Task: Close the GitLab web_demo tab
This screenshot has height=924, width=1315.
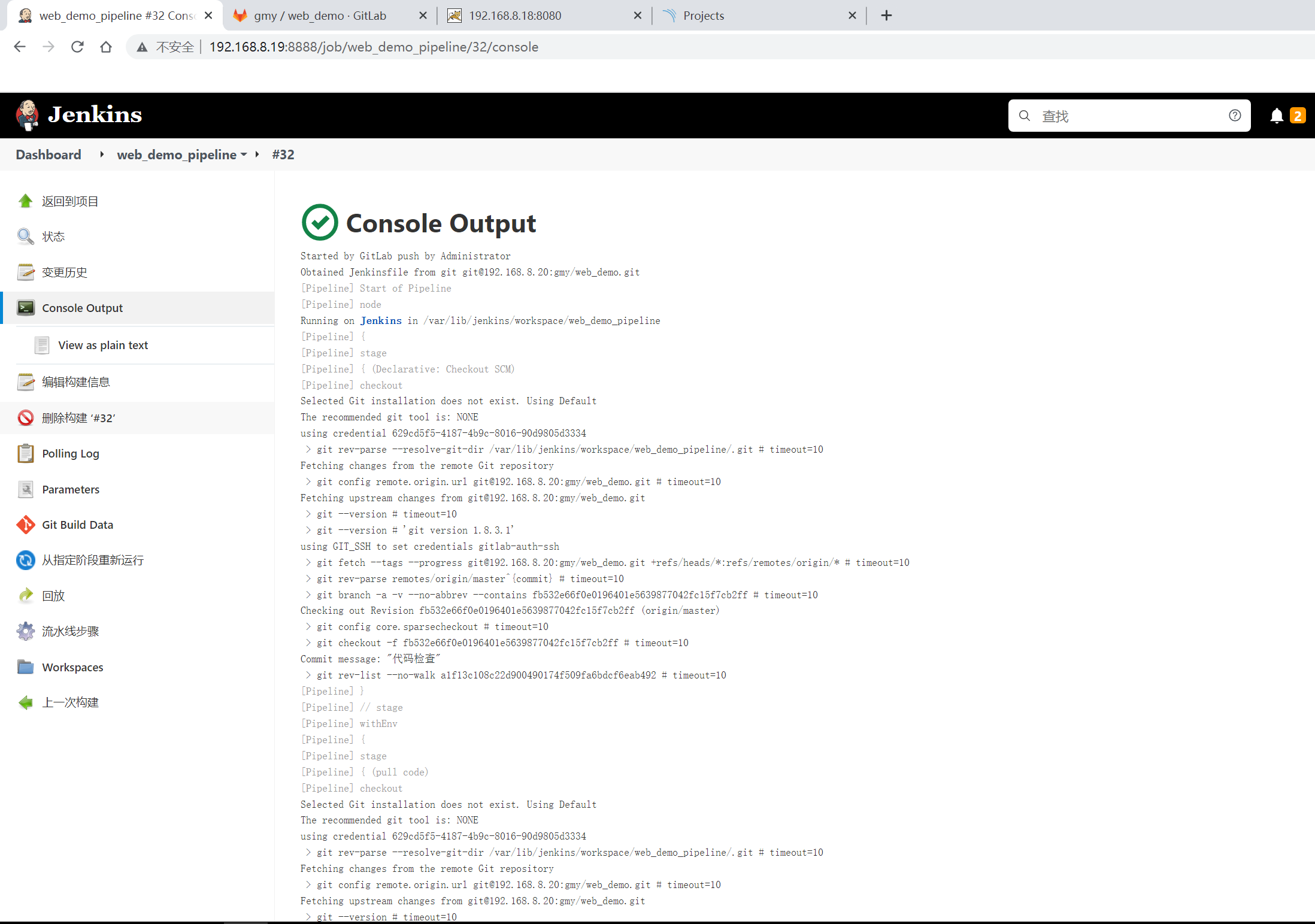Action: click(423, 16)
